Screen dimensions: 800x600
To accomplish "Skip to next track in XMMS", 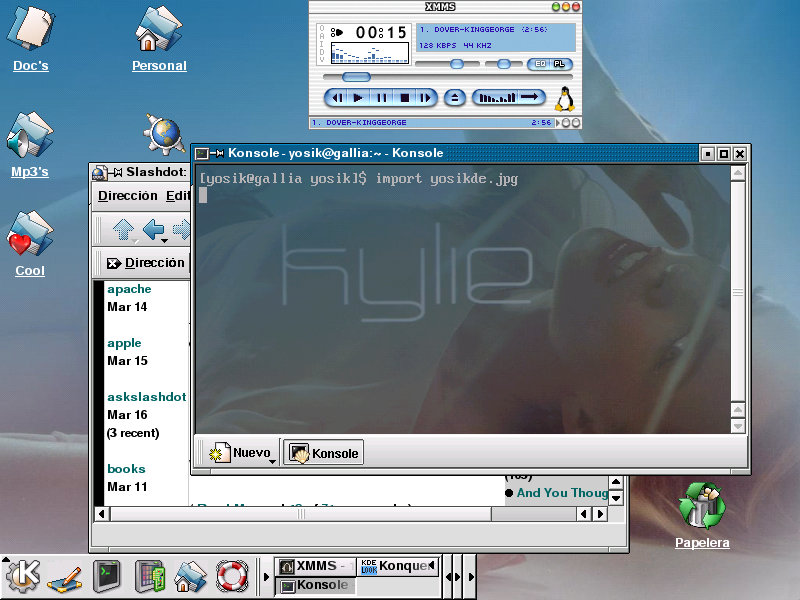I will (424, 97).
